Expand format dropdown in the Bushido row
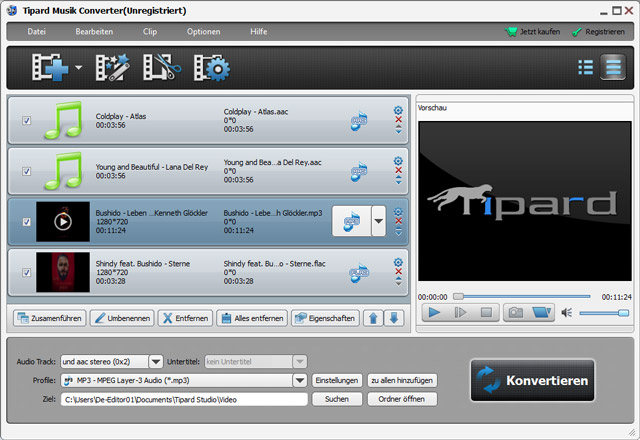The height and width of the screenshot is (440, 640). 378,221
